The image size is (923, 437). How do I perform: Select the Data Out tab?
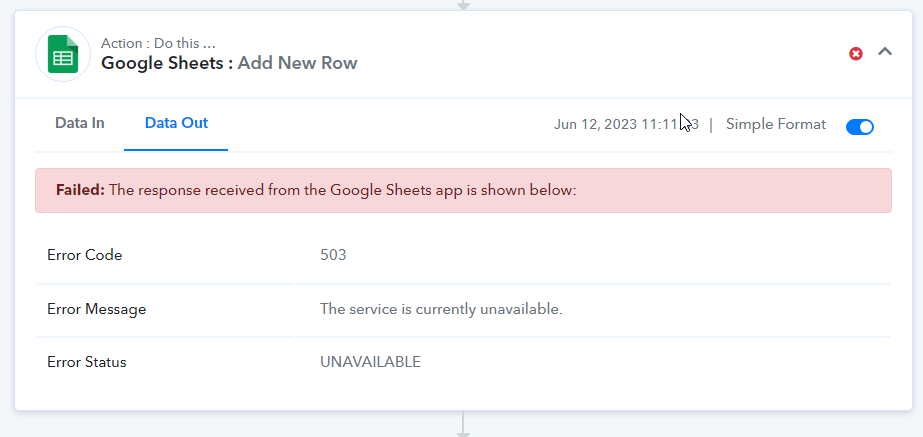tap(176, 123)
